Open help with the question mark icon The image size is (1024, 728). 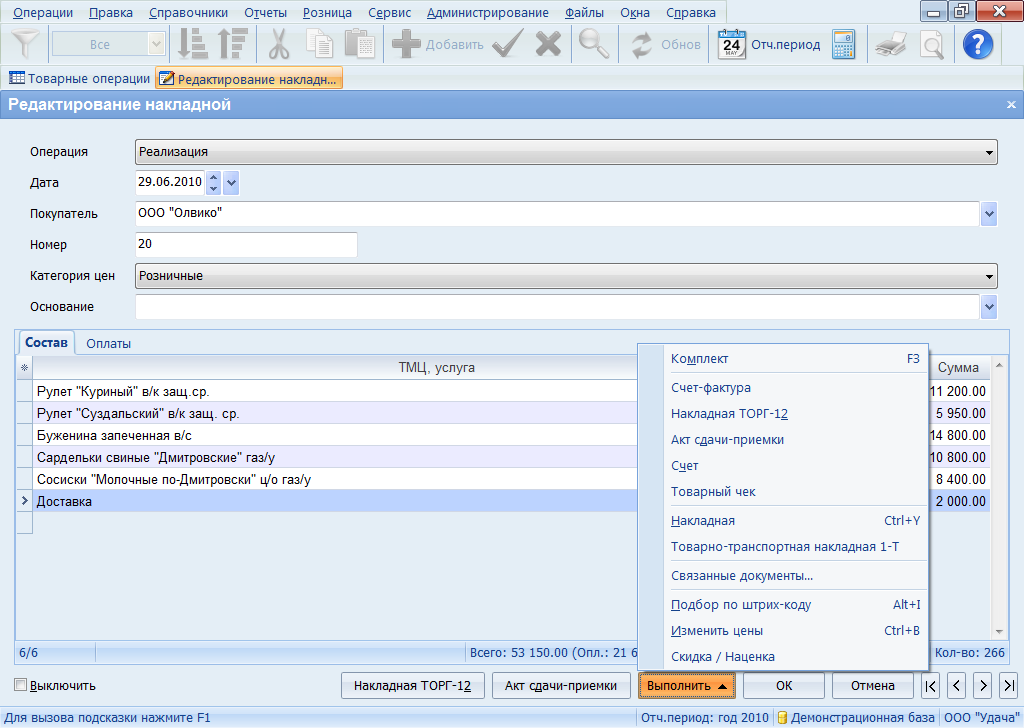[976, 45]
